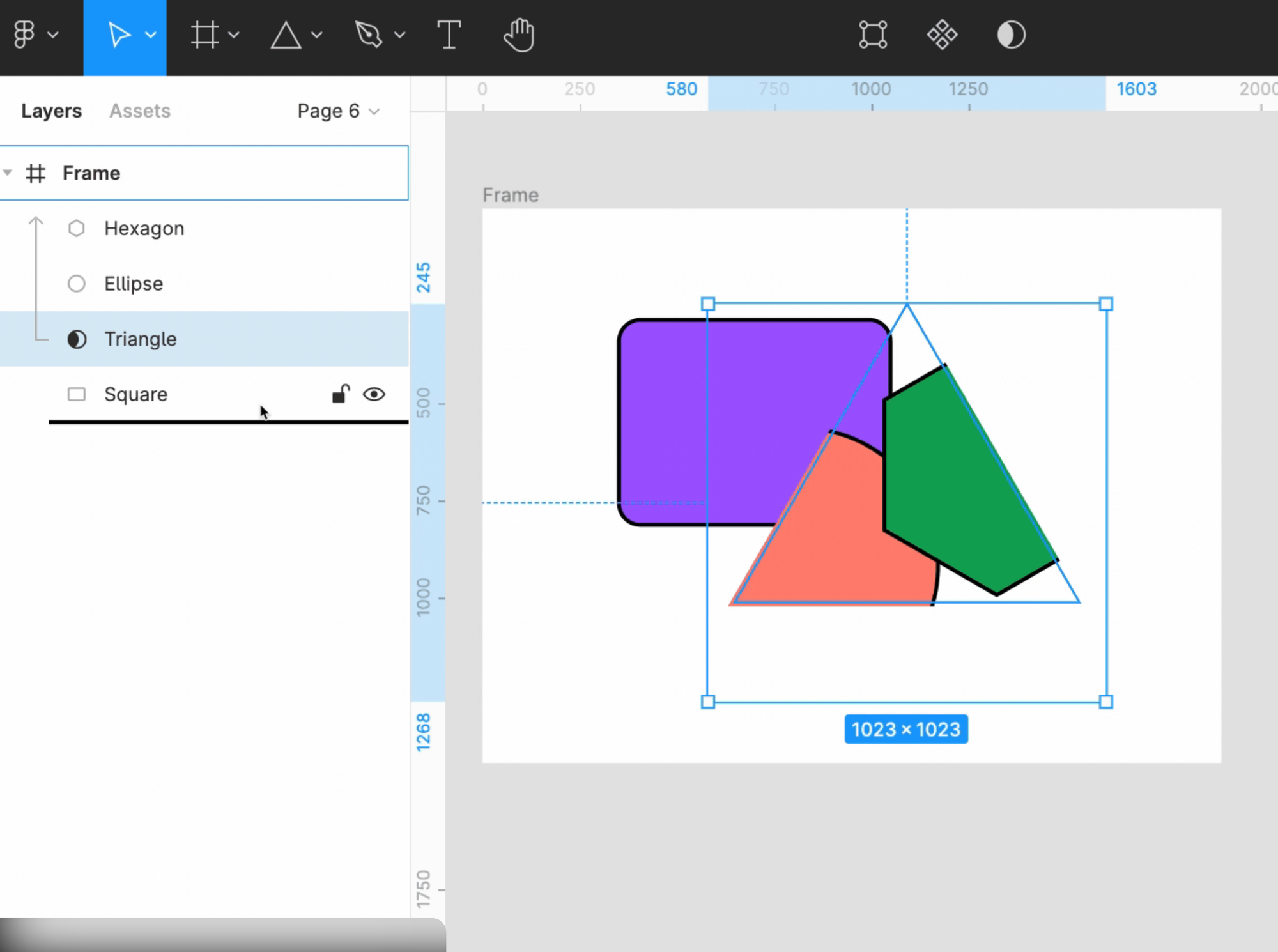Switch to the Assets tab

139,111
